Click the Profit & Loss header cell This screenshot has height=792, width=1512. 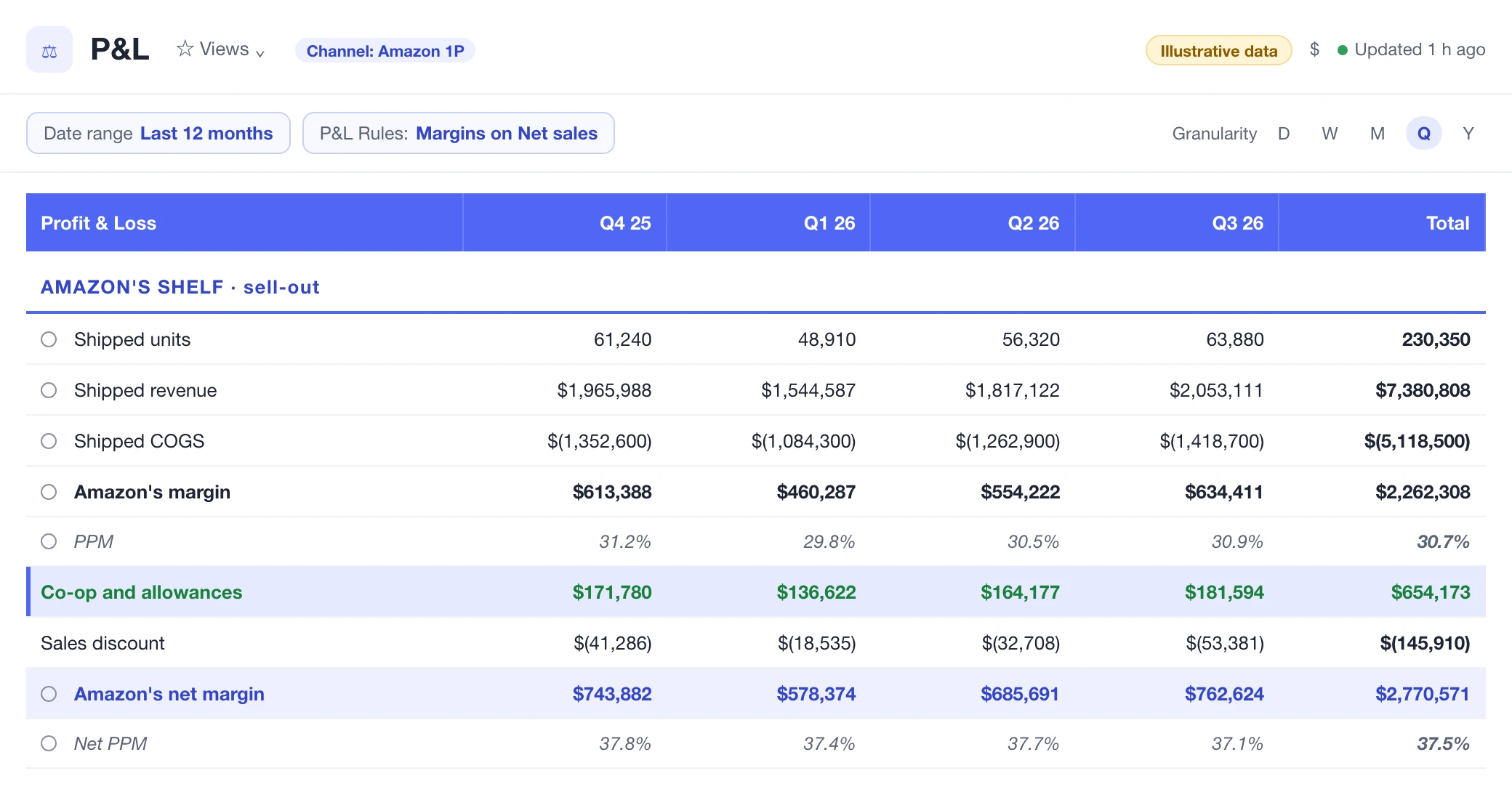244,222
